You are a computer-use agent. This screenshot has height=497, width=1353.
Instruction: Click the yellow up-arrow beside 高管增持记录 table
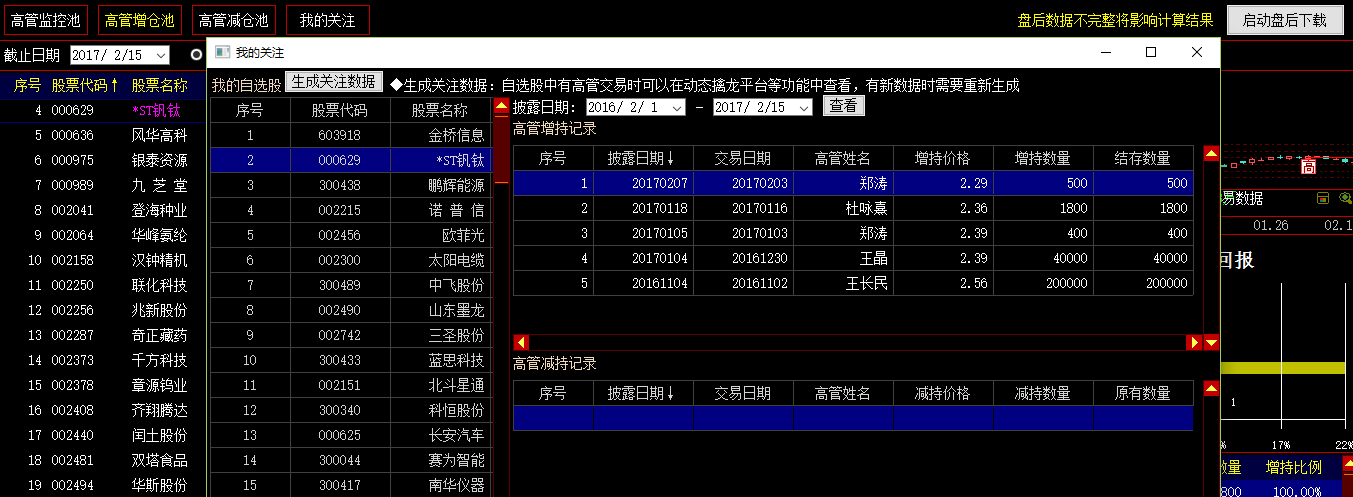click(x=1211, y=154)
